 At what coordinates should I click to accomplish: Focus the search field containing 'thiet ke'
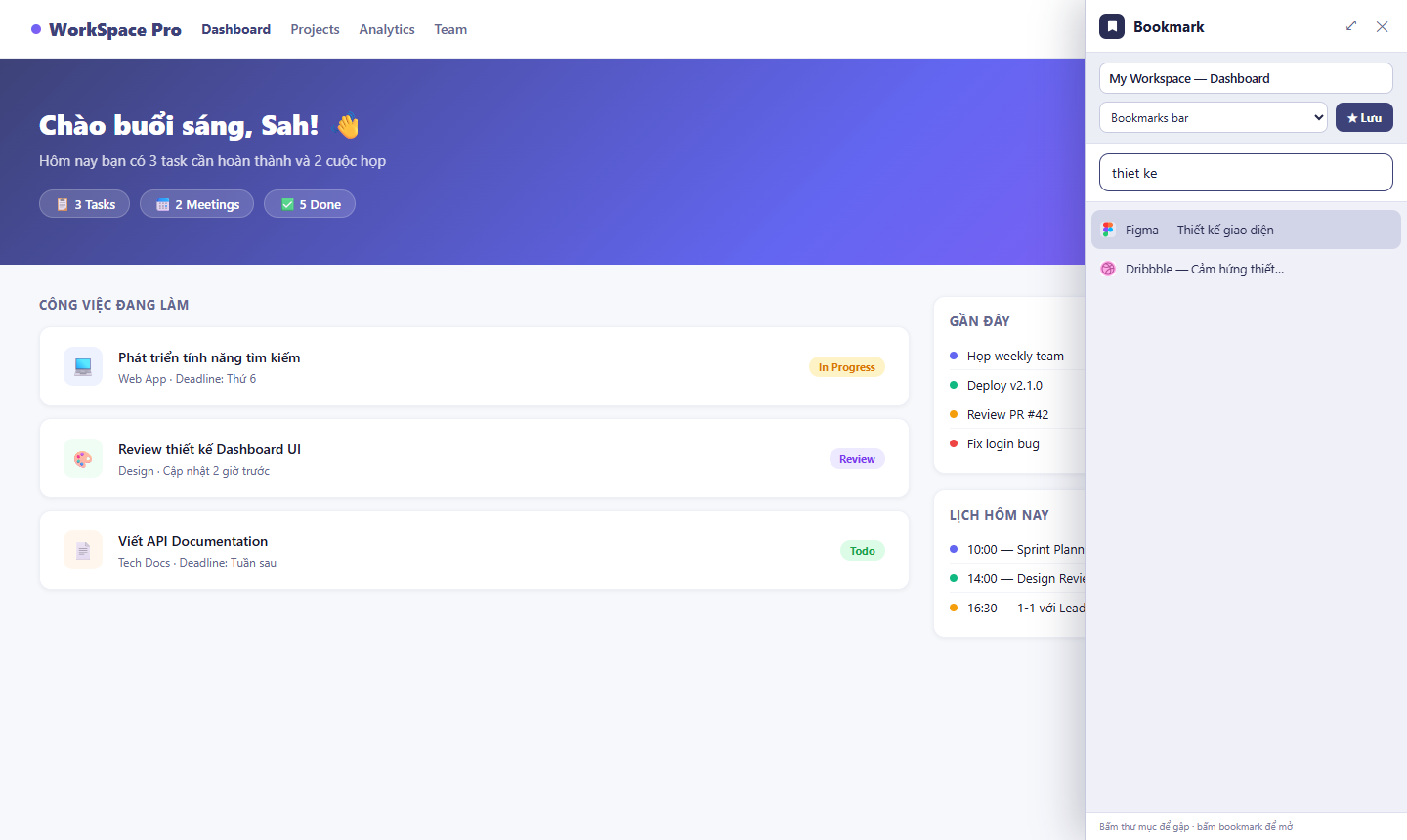(1246, 173)
